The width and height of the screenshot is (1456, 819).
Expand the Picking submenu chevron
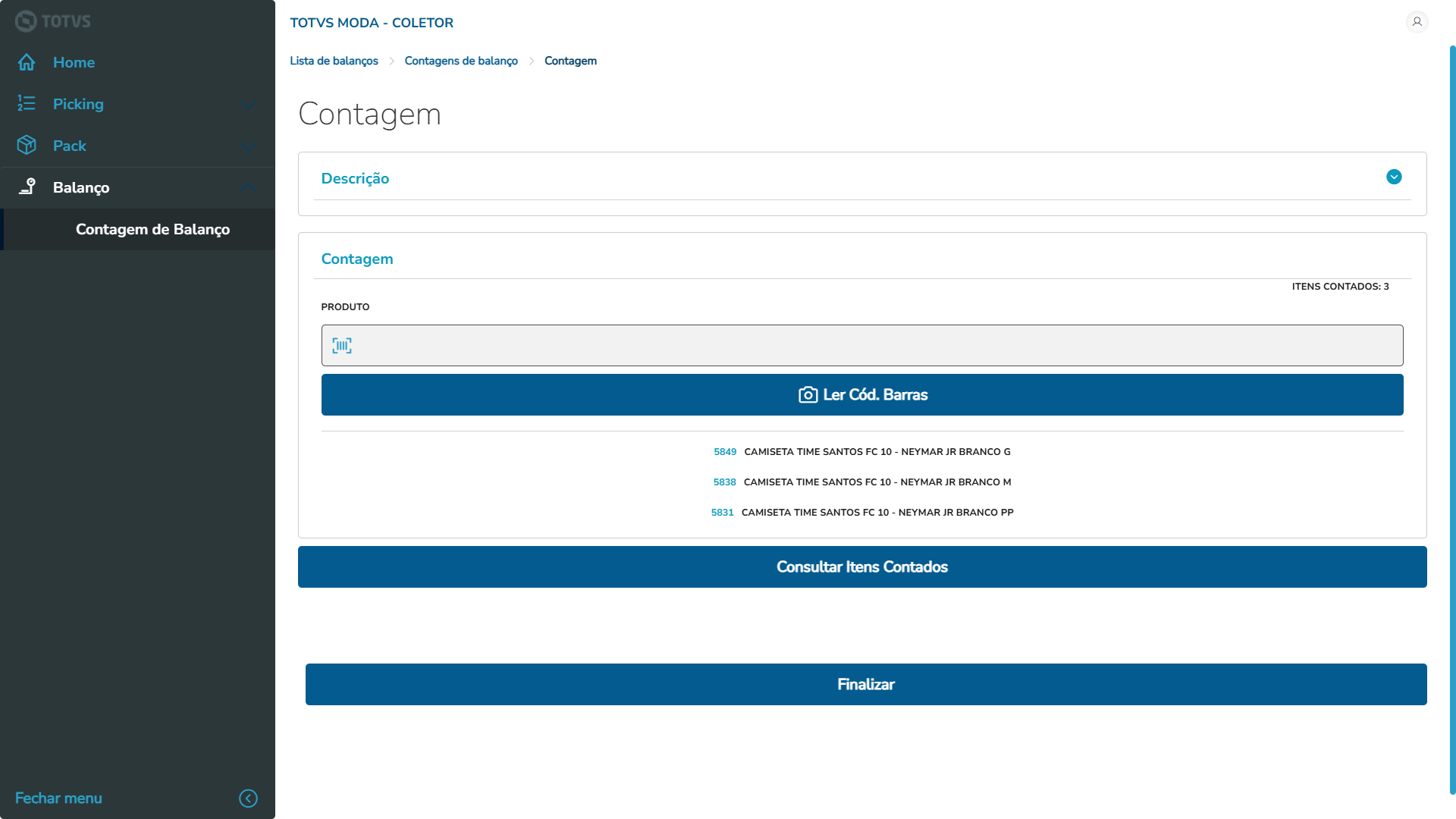pos(249,105)
